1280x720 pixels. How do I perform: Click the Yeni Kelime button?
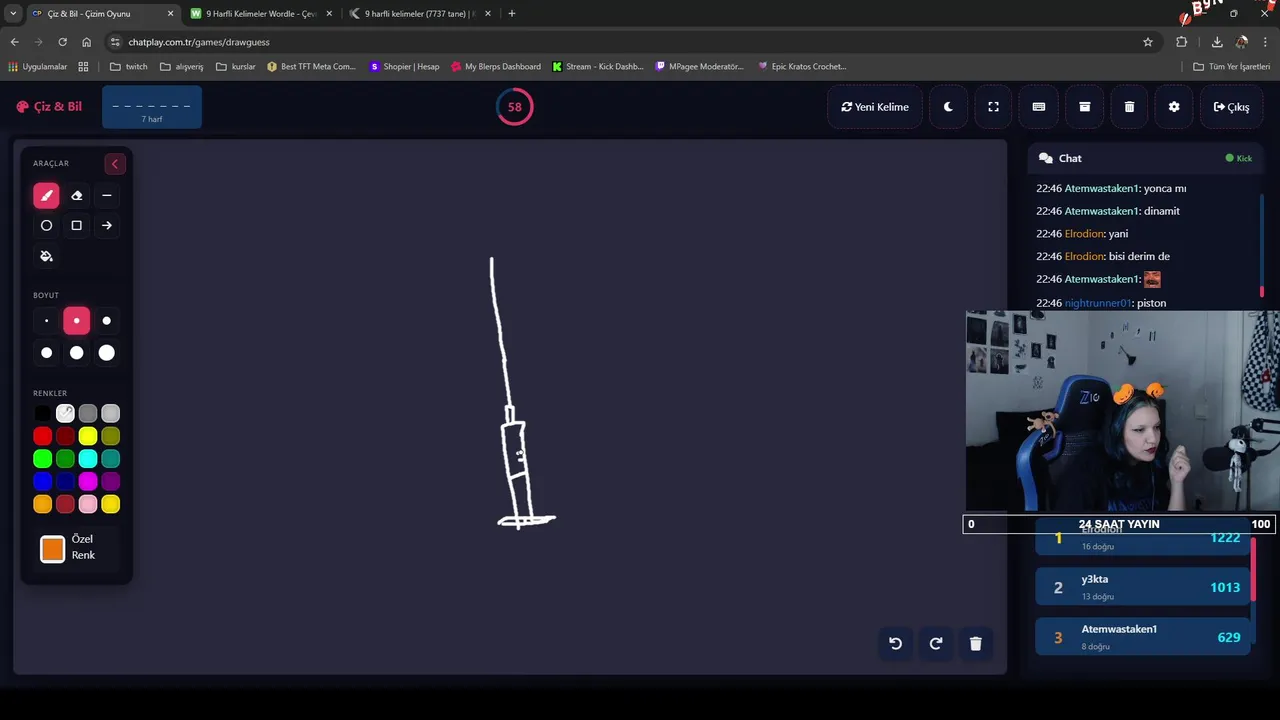click(x=875, y=107)
